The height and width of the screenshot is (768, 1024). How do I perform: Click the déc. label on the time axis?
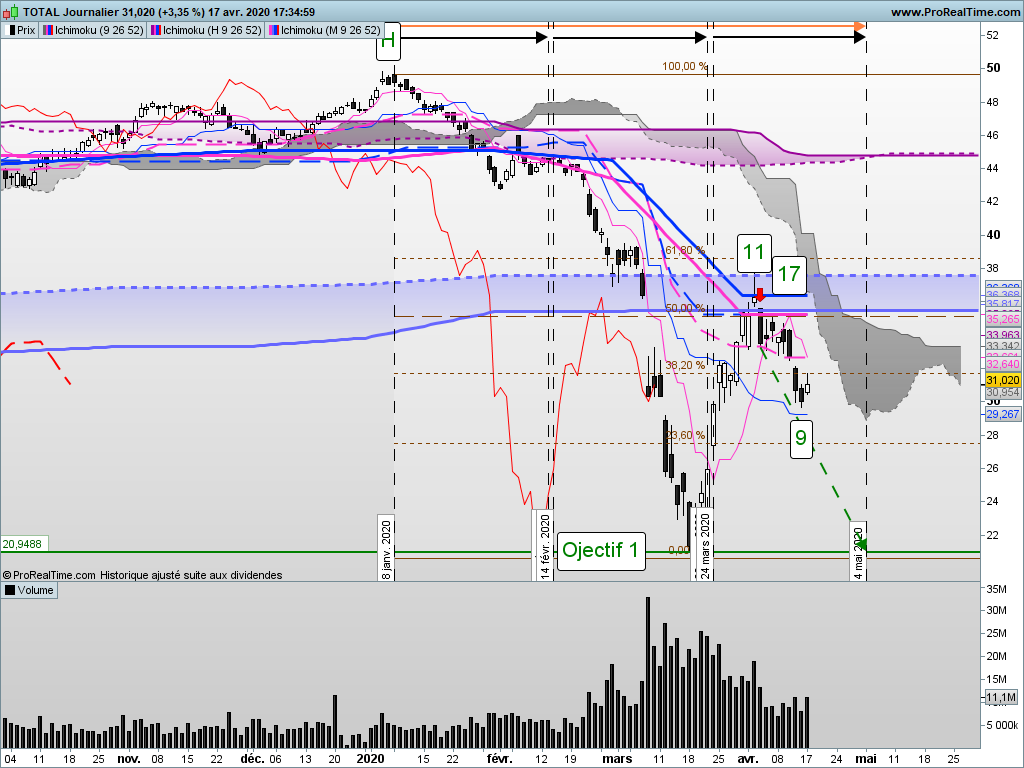coord(252,759)
